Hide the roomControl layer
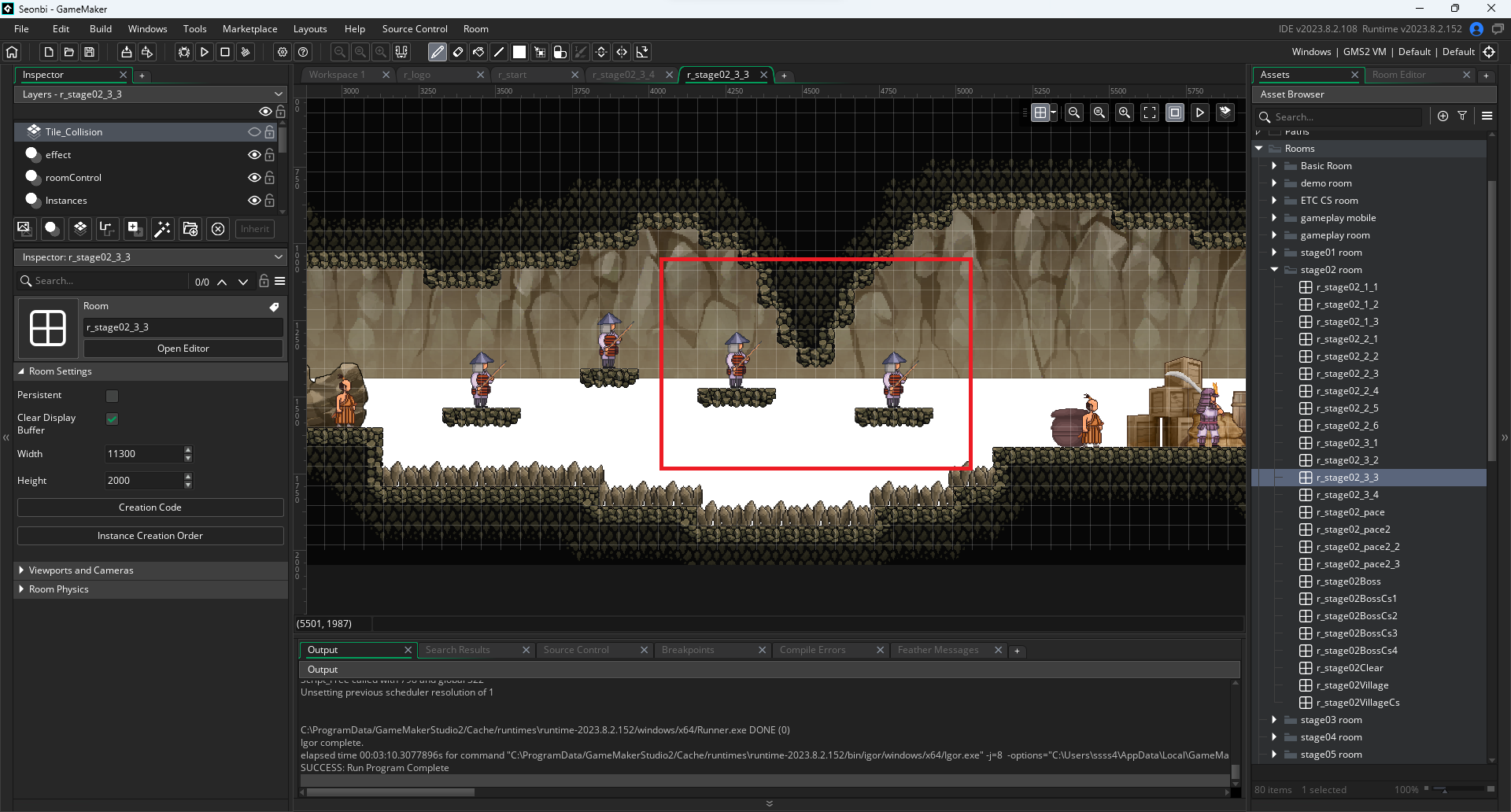 coord(254,178)
